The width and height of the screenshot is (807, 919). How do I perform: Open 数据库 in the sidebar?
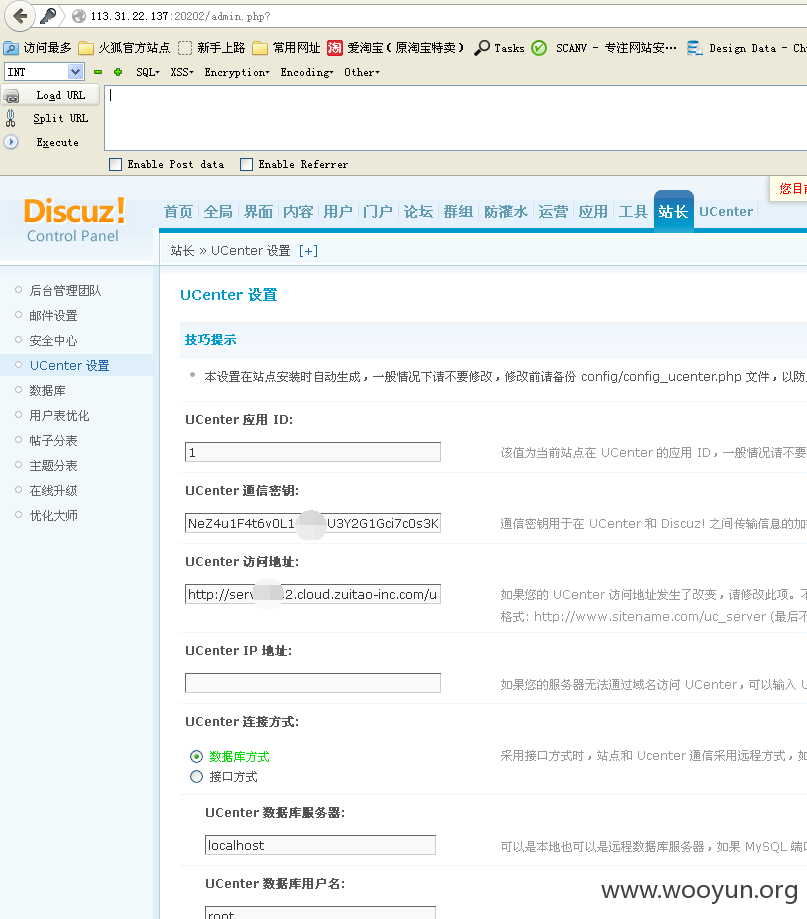47,391
